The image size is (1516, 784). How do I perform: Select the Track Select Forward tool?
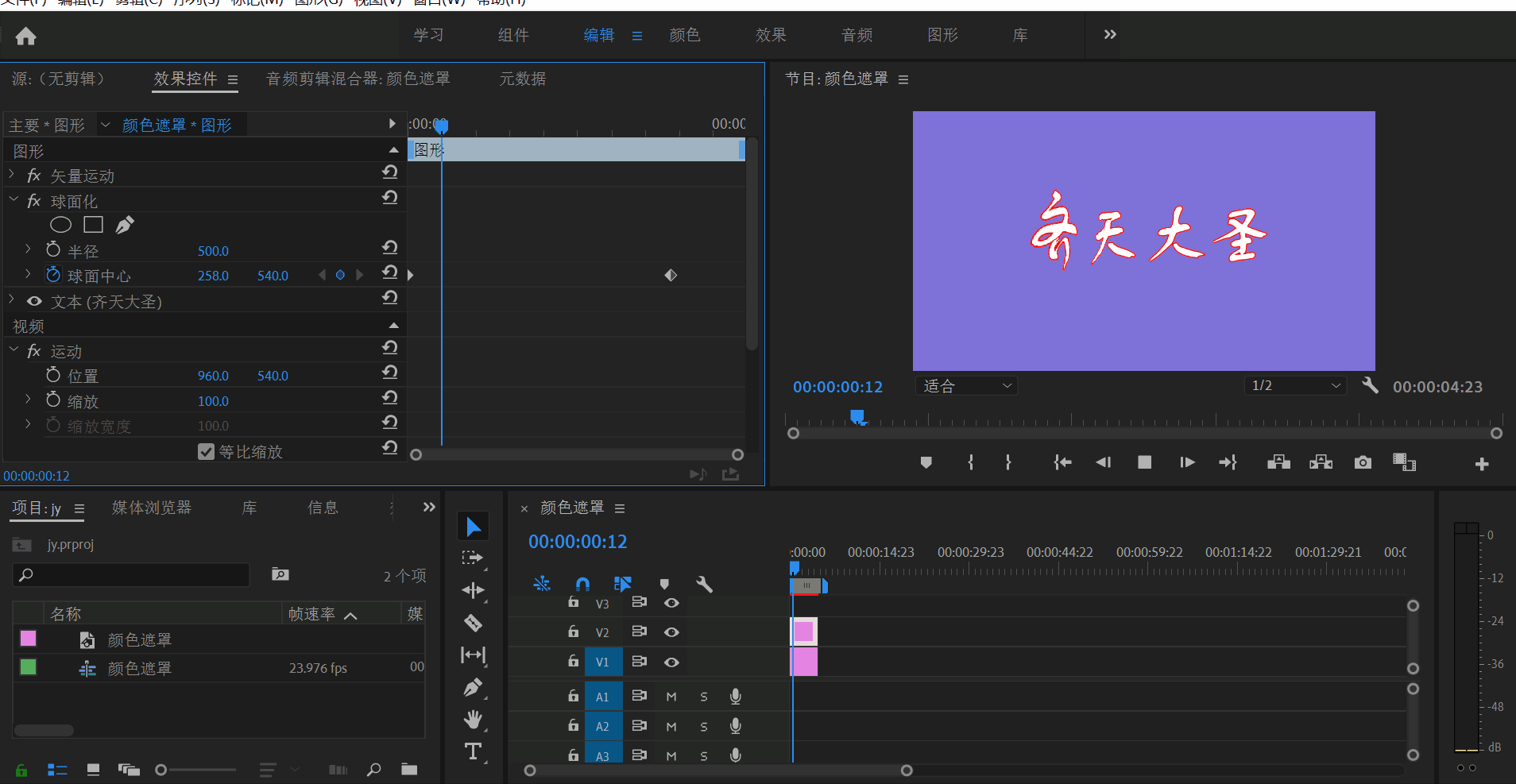[473, 558]
